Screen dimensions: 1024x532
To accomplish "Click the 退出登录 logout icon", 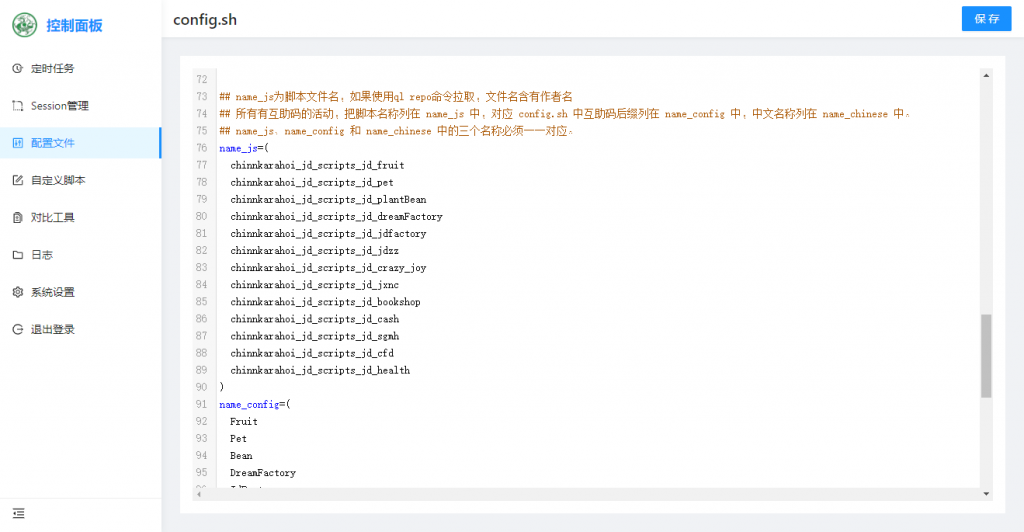I will point(17,329).
